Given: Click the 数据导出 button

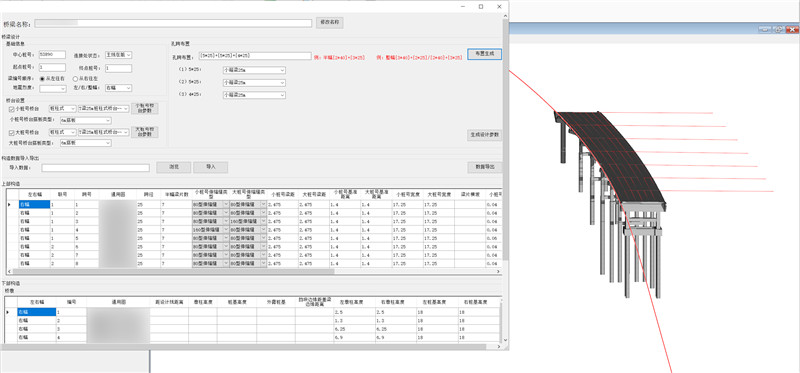Looking at the screenshot, I should [484, 167].
